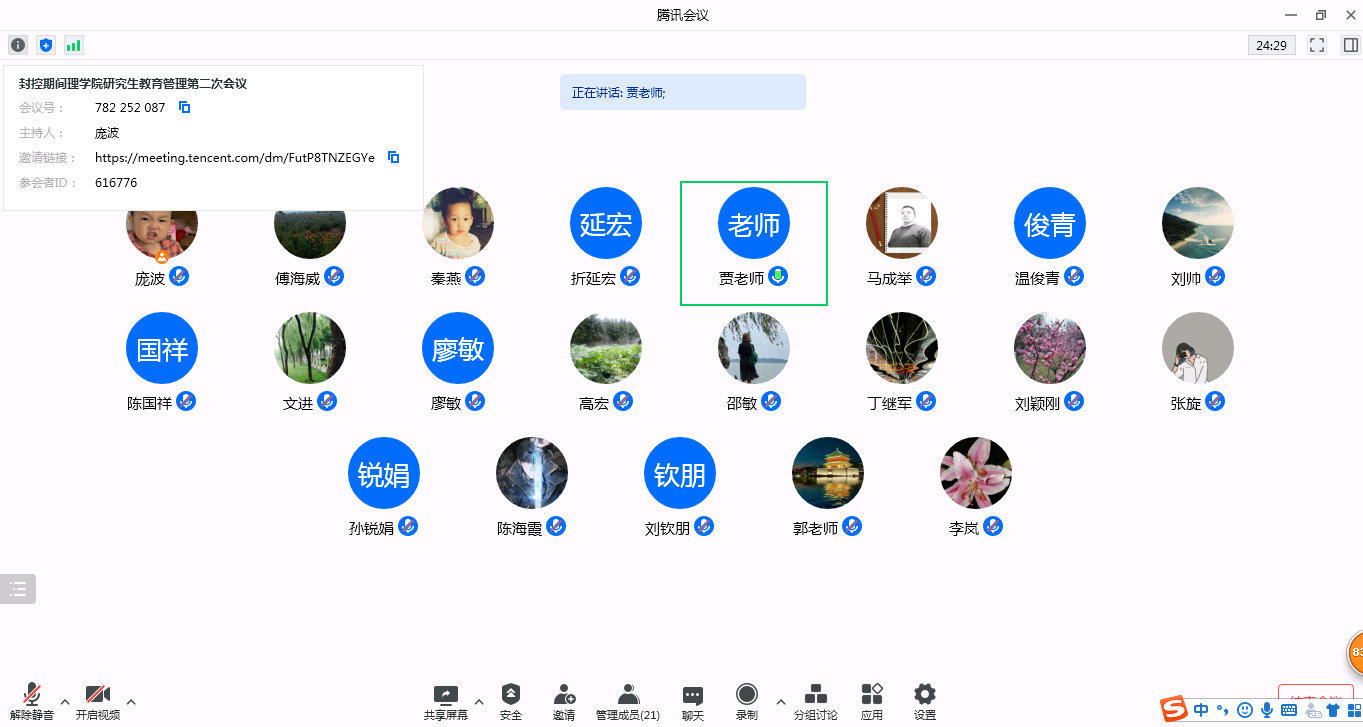Click the blue security shield icon
The height and width of the screenshot is (727, 1363).
coord(46,45)
